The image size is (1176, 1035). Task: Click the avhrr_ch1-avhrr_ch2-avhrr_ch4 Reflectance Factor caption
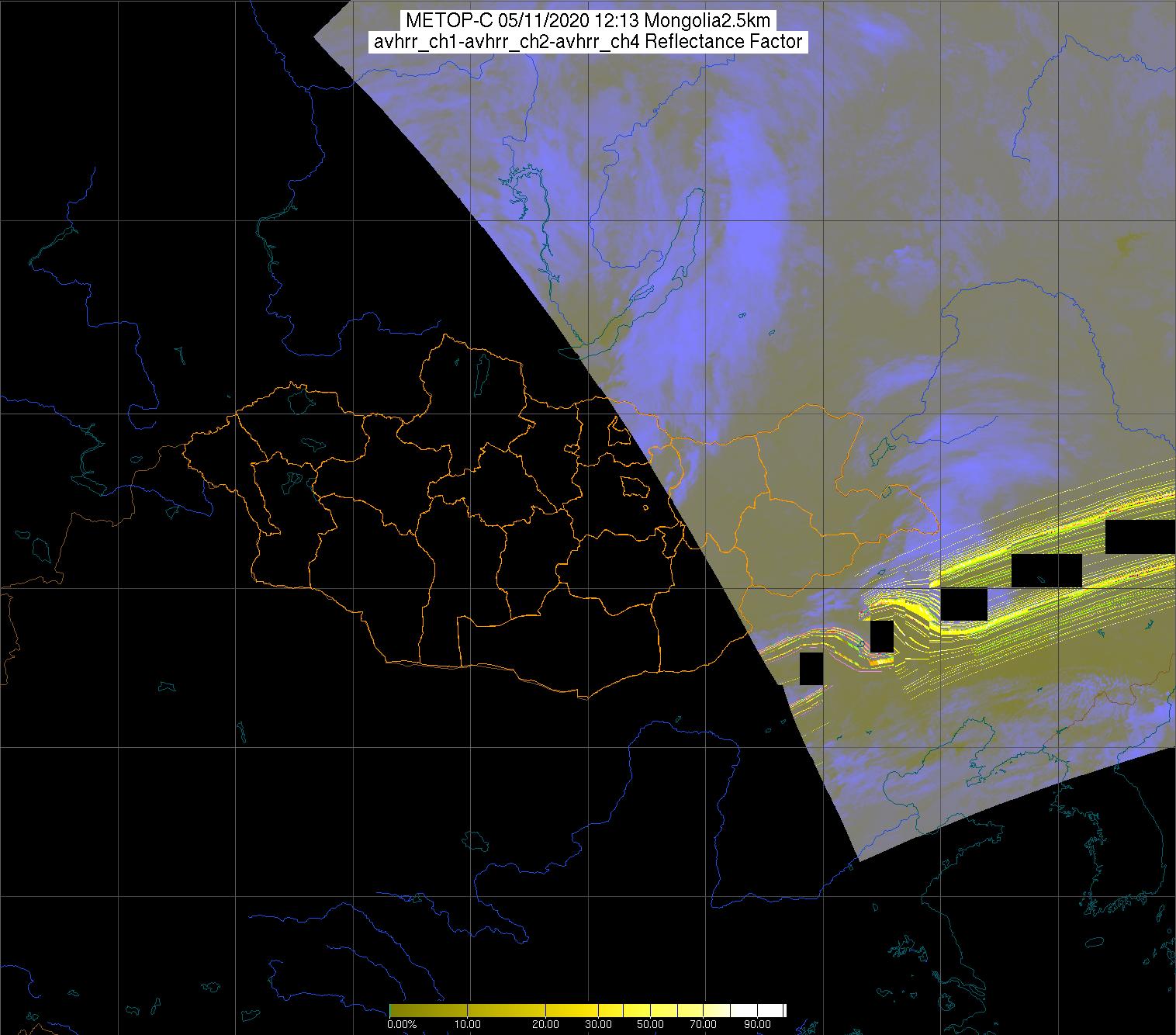point(588,42)
